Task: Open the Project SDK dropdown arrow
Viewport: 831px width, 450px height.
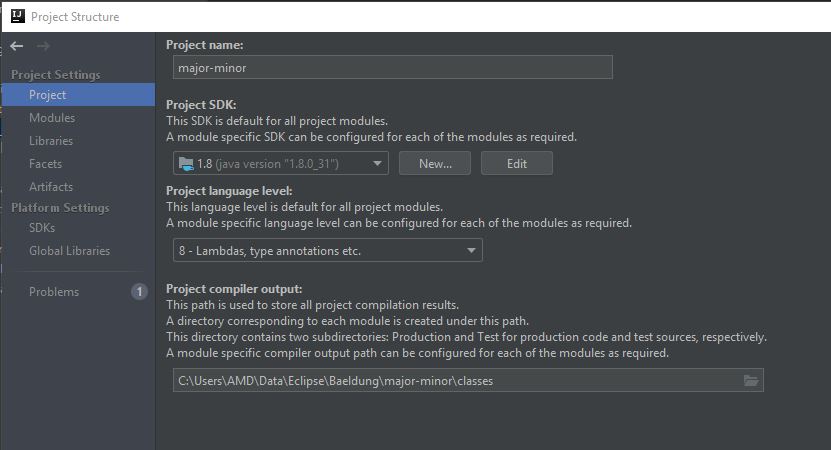Action: pos(377,163)
